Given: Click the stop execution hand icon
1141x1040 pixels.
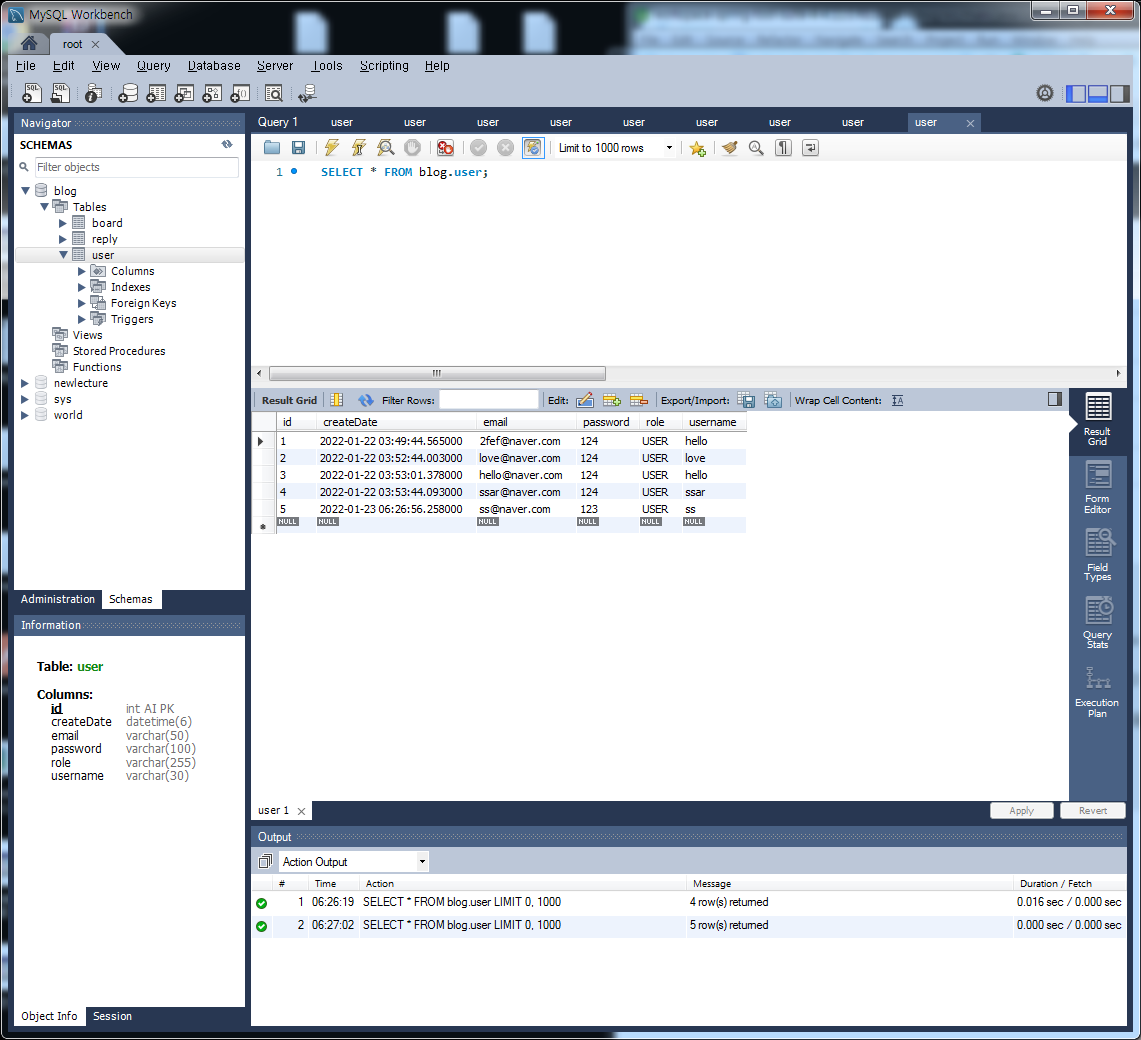Looking at the screenshot, I should coord(413,148).
